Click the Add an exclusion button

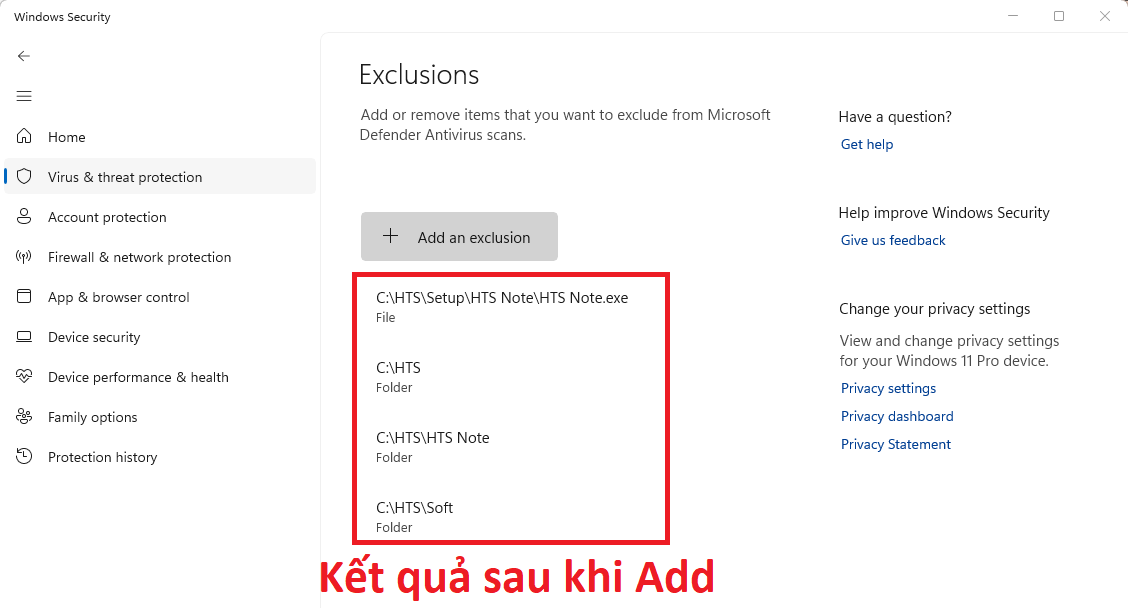coord(459,237)
